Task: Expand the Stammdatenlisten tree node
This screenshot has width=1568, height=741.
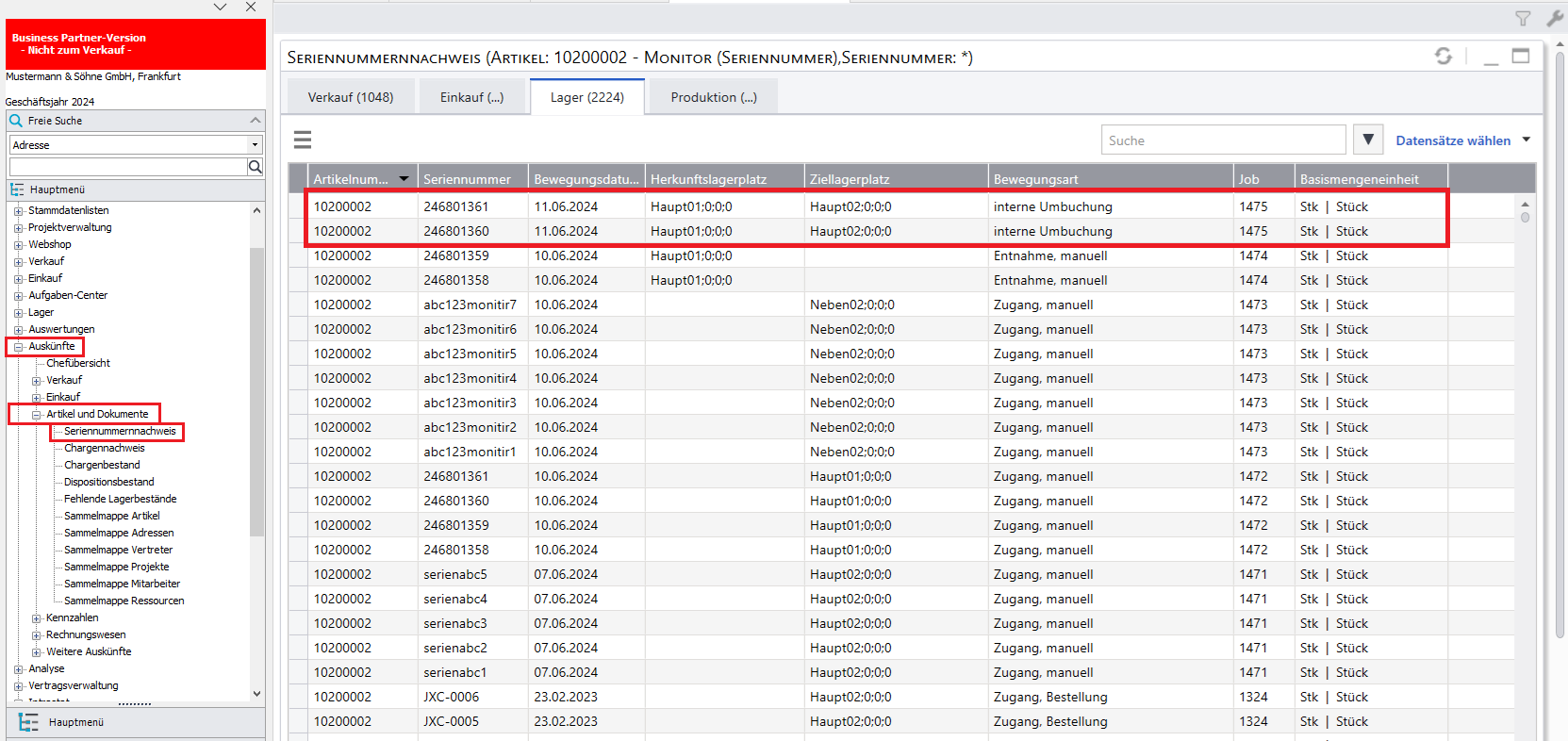Action: point(18,211)
